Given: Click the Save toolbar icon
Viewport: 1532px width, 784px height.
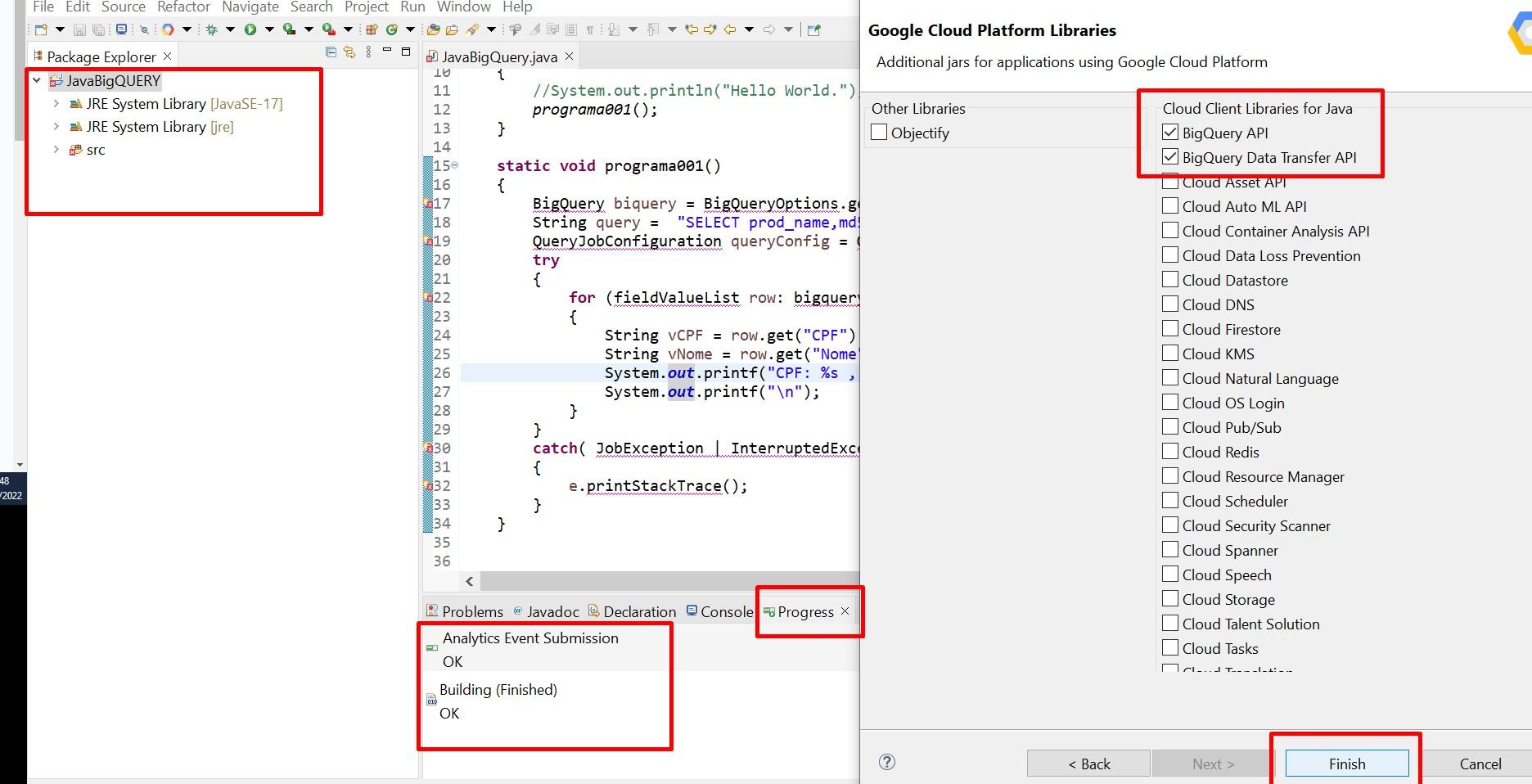Looking at the screenshot, I should pyautogui.click(x=79, y=29).
